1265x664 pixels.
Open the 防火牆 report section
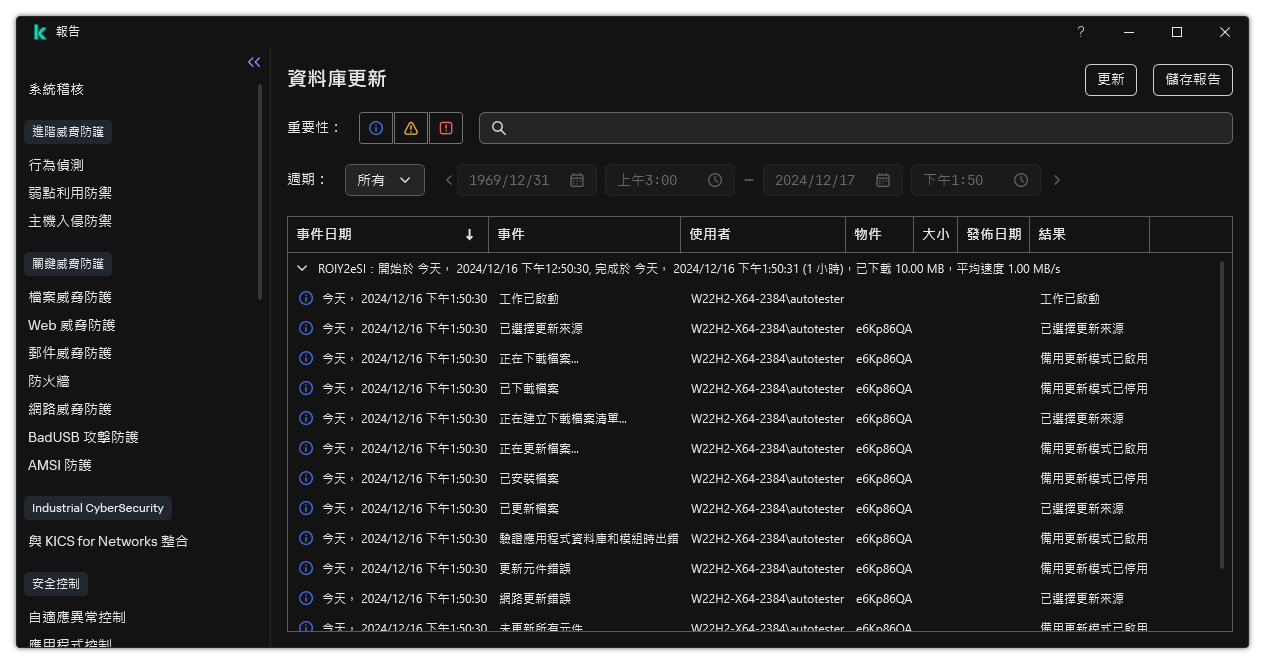tap(44, 381)
